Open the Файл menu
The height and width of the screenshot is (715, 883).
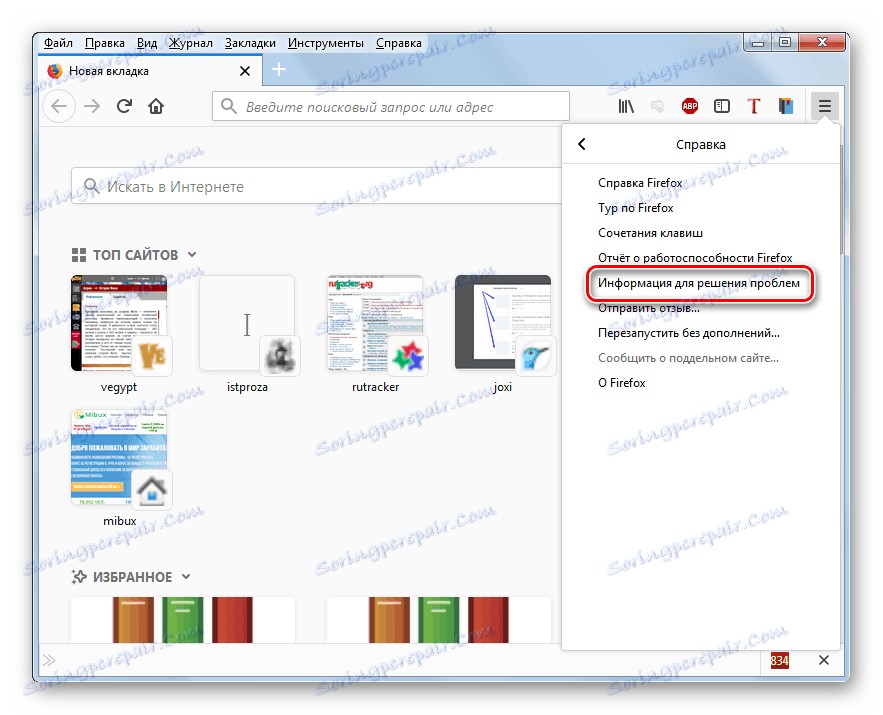point(58,43)
